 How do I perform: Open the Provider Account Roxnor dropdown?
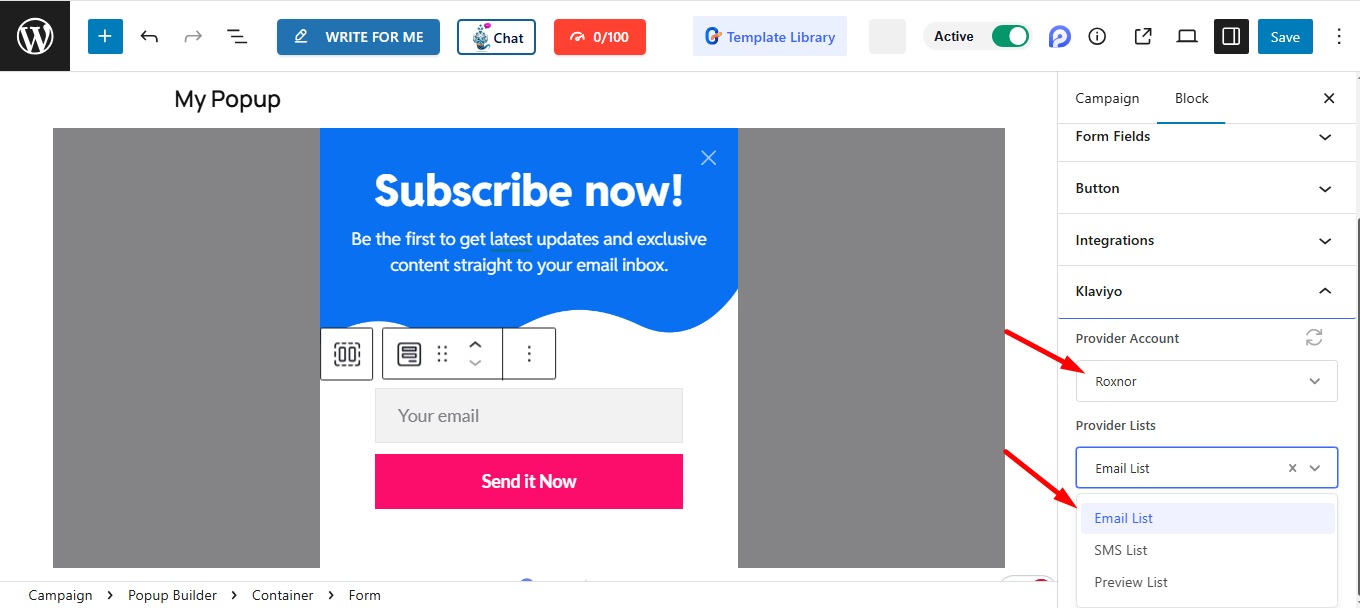[x=1206, y=381]
